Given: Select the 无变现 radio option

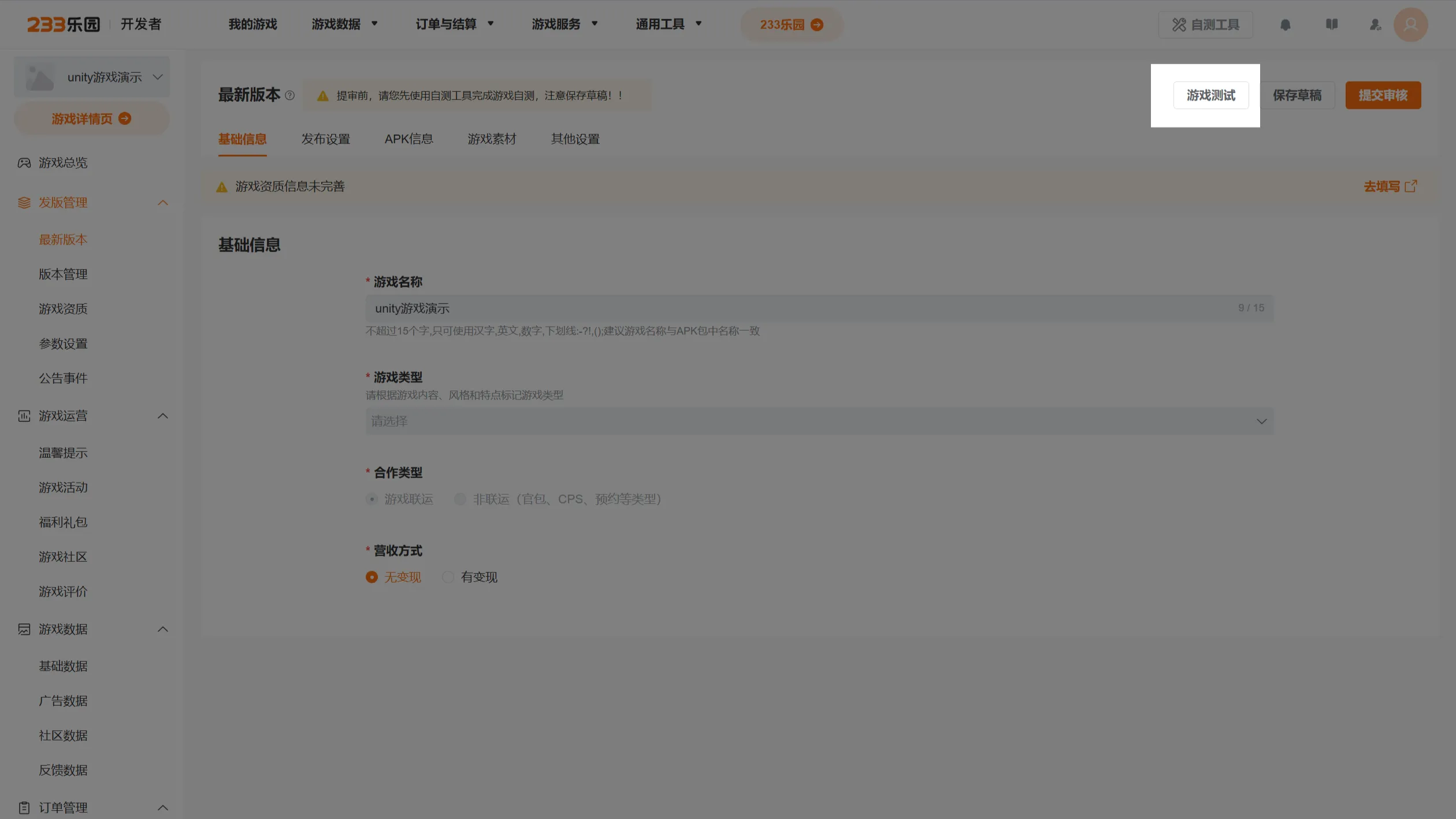Looking at the screenshot, I should [x=372, y=577].
